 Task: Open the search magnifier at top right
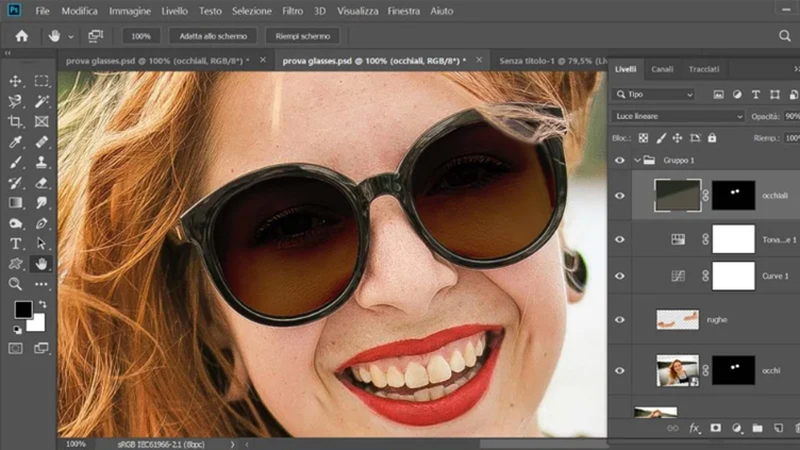[x=785, y=36]
